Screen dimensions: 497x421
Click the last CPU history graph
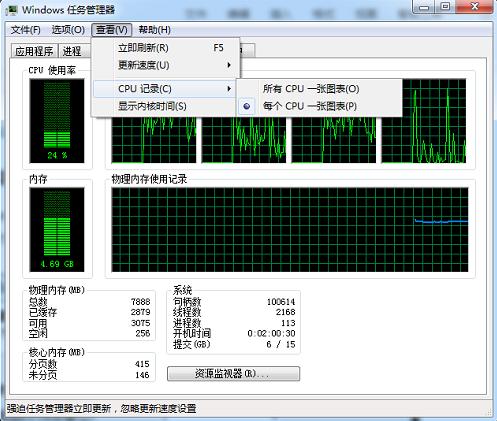click(x=424, y=121)
